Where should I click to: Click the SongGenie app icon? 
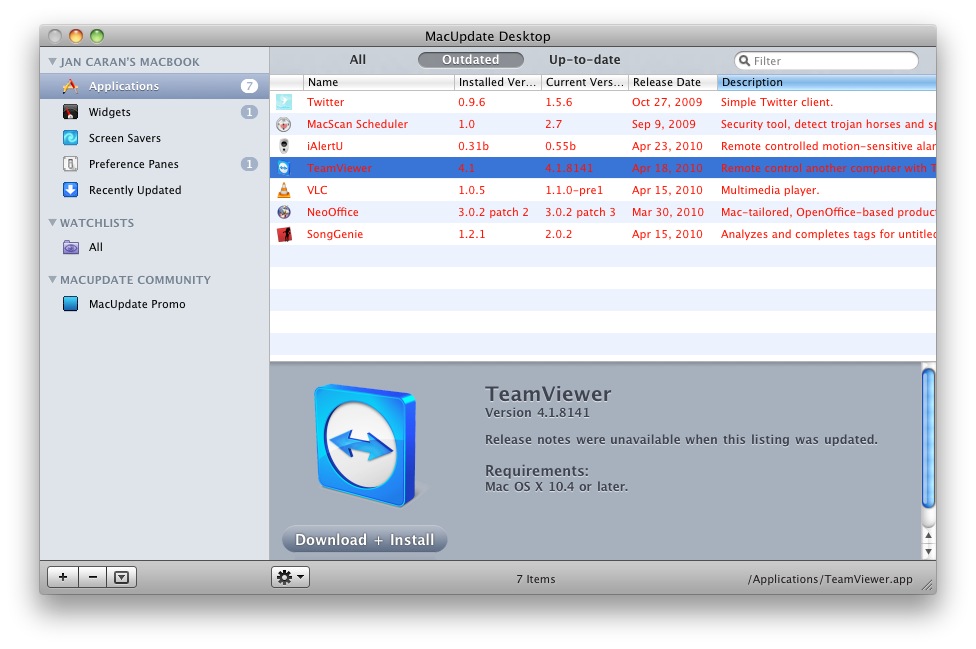point(284,234)
